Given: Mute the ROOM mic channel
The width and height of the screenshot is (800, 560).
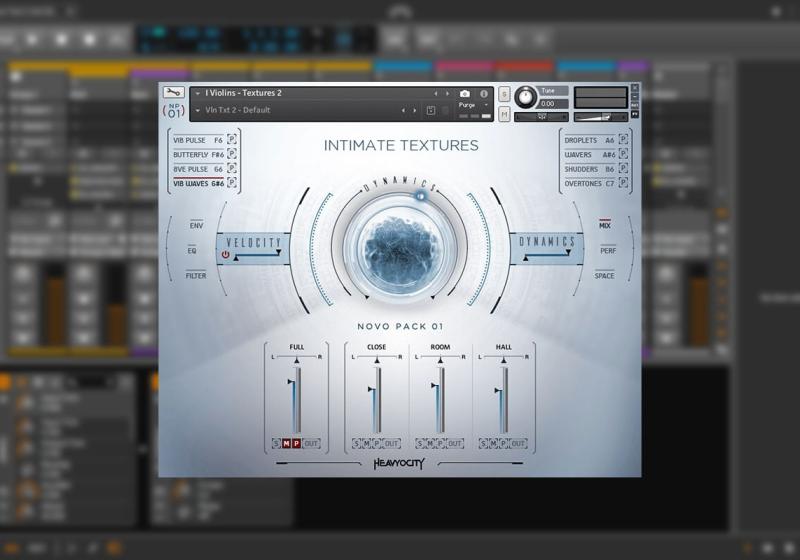Looking at the screenshot, I should [x=430, y=443].
